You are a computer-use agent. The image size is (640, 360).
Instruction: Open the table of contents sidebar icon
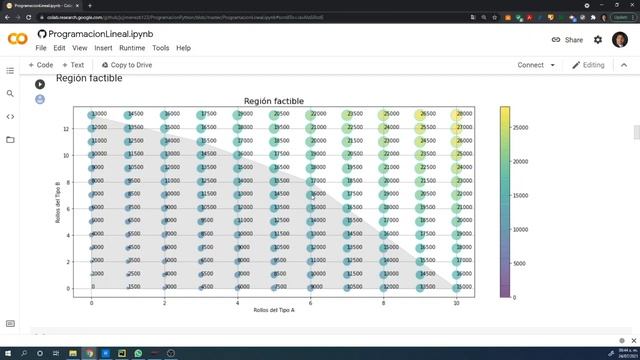pyautogui.click(x=10, y=71)
